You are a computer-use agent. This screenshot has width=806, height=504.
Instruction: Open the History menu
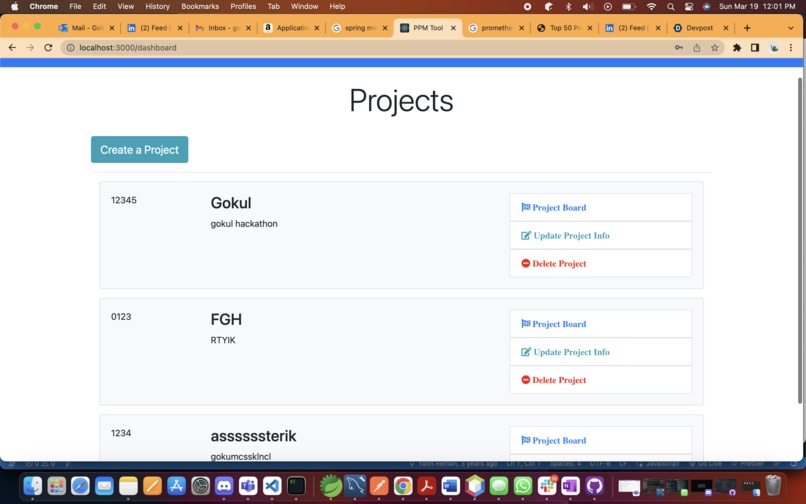tap(157, 7)
